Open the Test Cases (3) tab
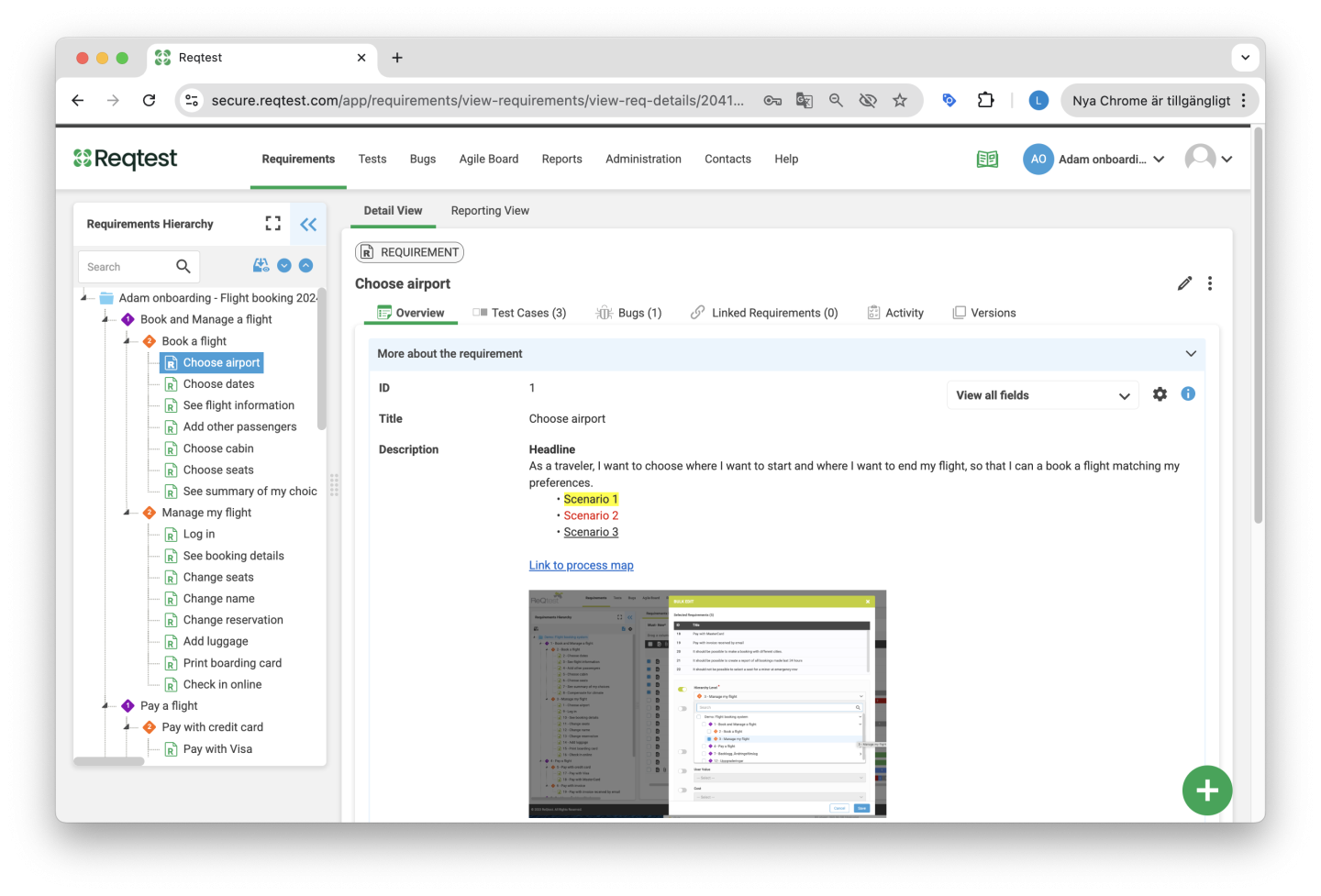The image size is (1321, 896). (520, 313)
